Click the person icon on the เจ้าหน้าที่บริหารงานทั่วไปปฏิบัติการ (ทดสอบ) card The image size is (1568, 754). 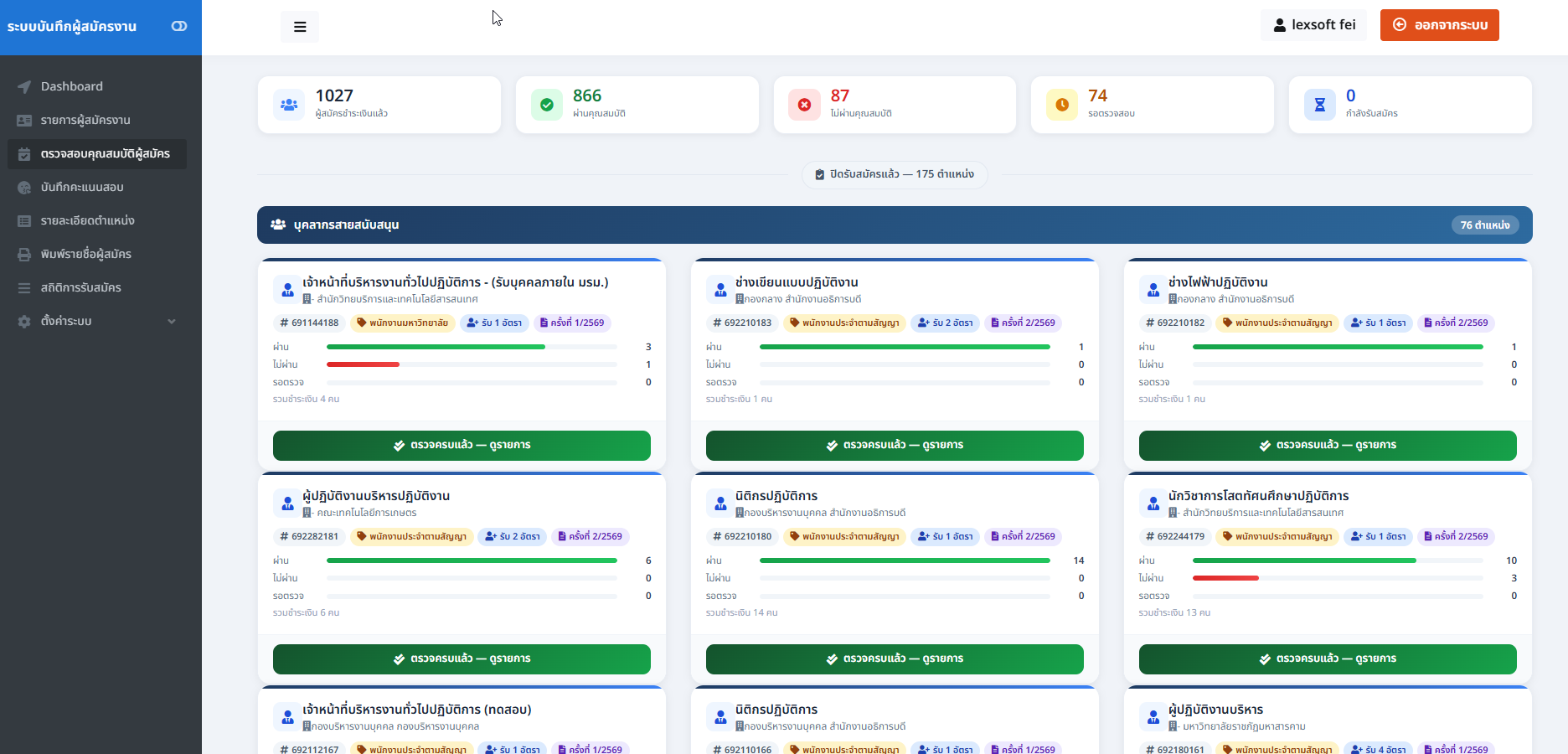pos(287,717)
